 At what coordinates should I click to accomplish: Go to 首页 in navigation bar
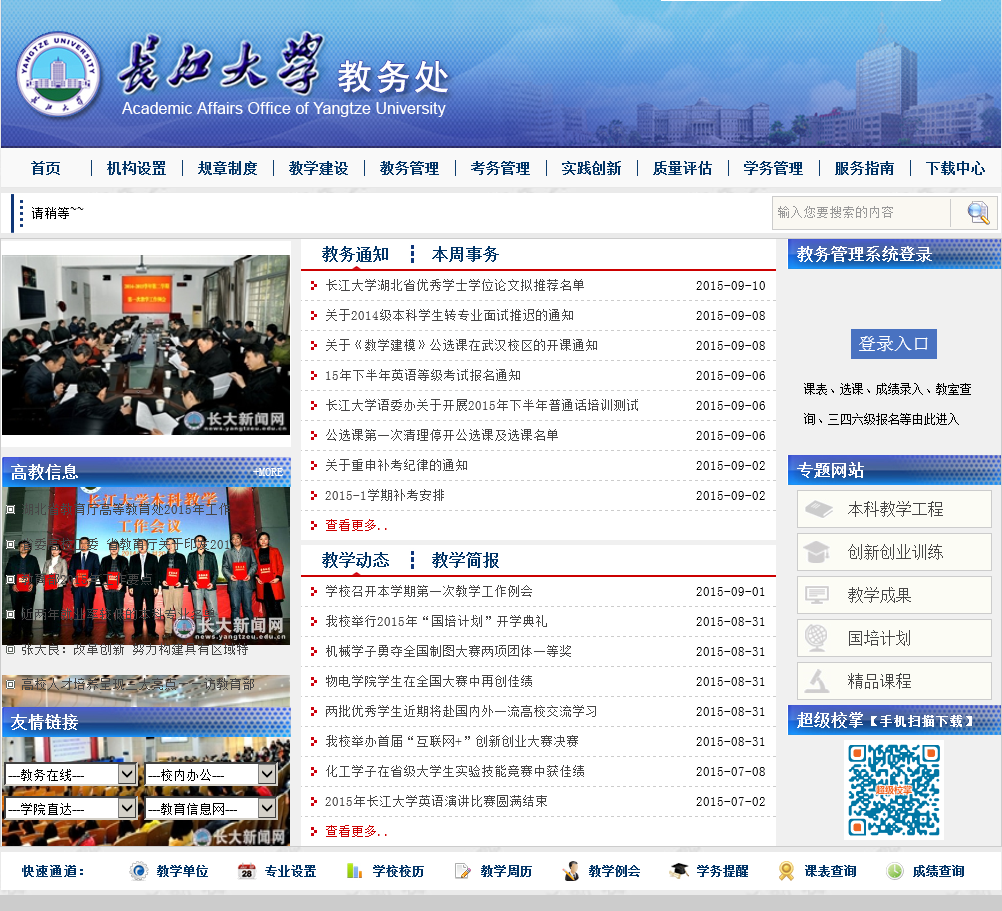(x=46, y=168)
